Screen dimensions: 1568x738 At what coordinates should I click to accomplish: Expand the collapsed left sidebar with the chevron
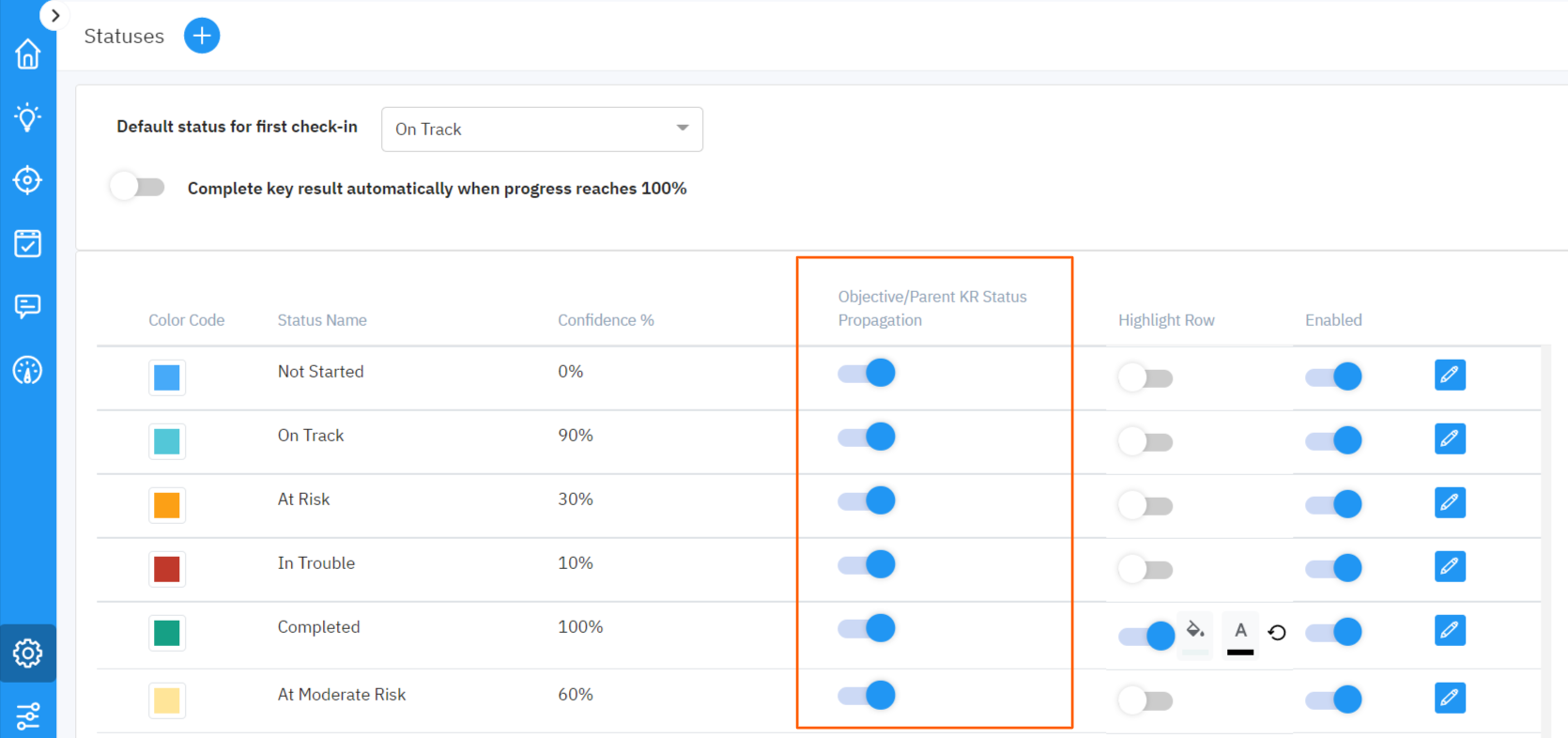click(x=54, y=15)
